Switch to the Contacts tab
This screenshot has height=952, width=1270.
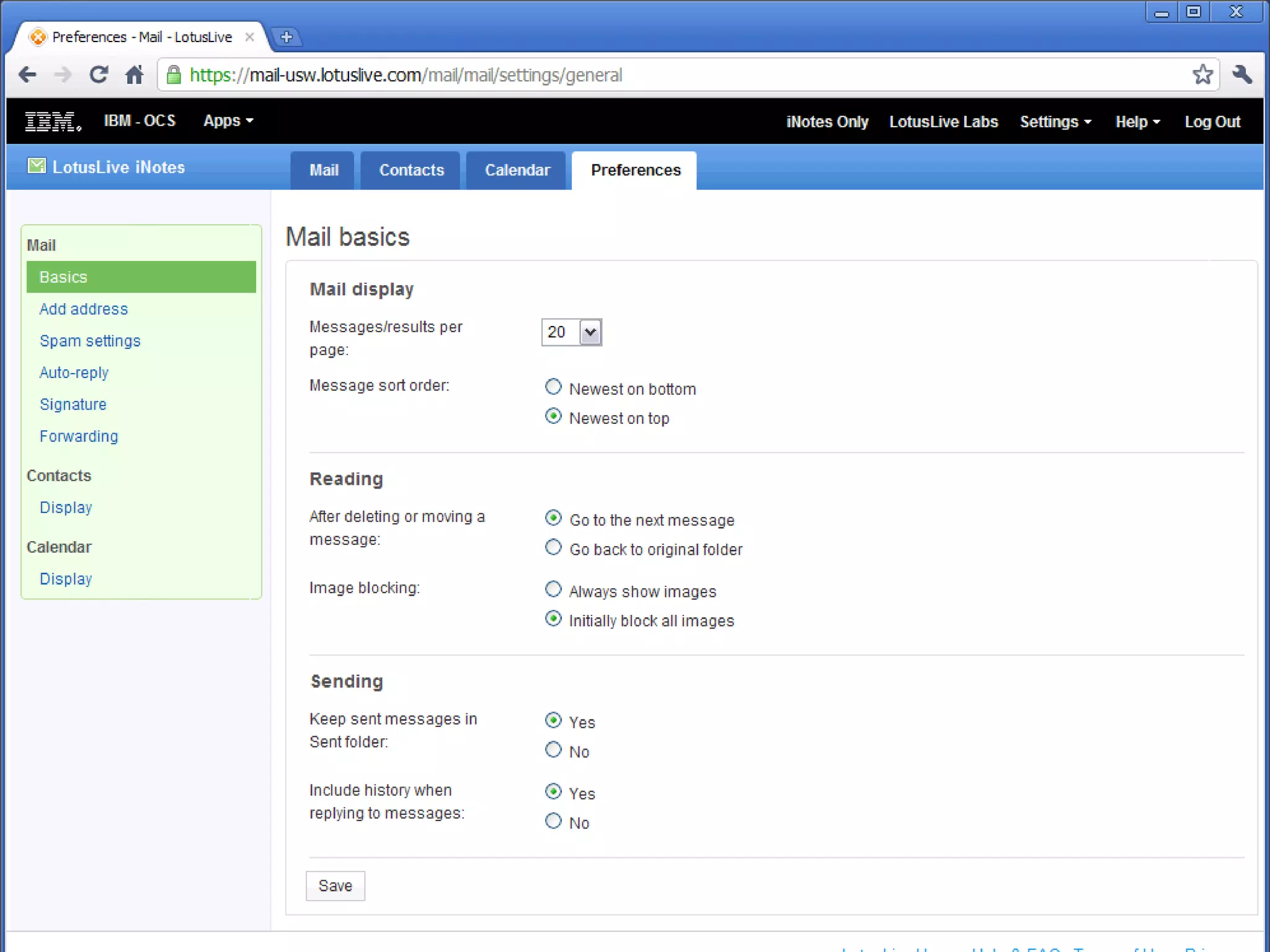(411, 170)
